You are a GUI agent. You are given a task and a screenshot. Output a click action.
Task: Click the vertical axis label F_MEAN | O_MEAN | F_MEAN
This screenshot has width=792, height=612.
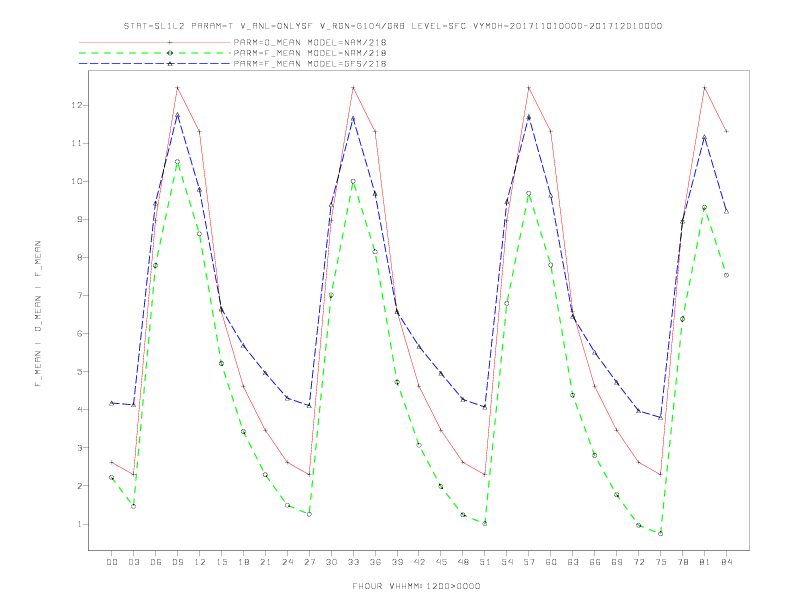(x=38, y=314)
